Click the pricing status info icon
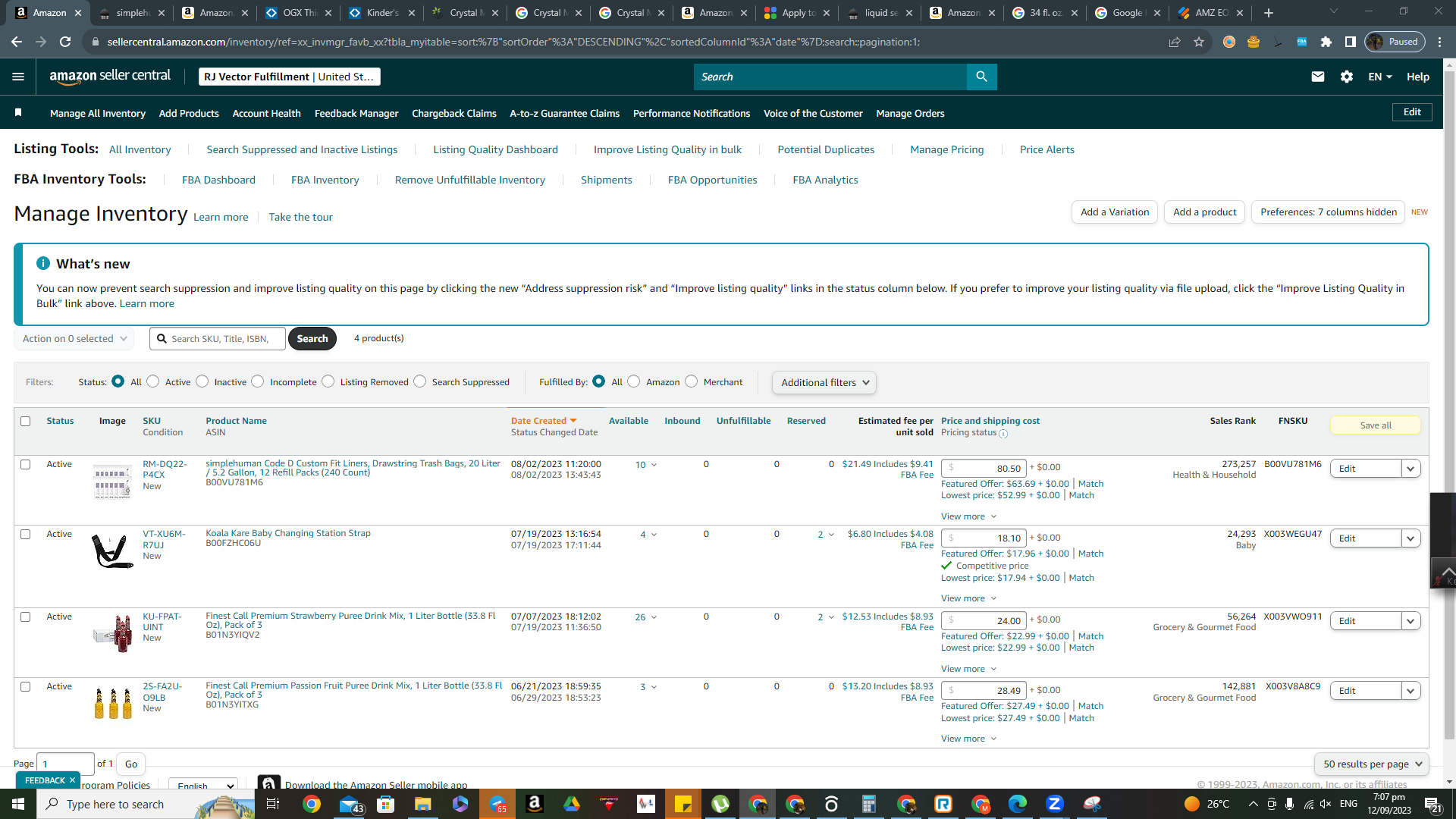This screenshot has width=1456, height=819. point(1003,434)
